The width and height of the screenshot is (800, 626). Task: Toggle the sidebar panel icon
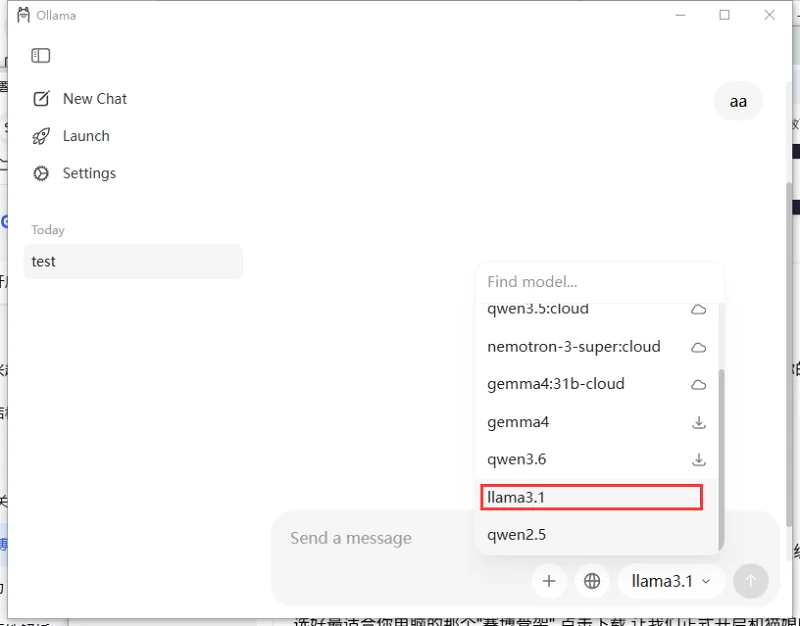[41, 55]
